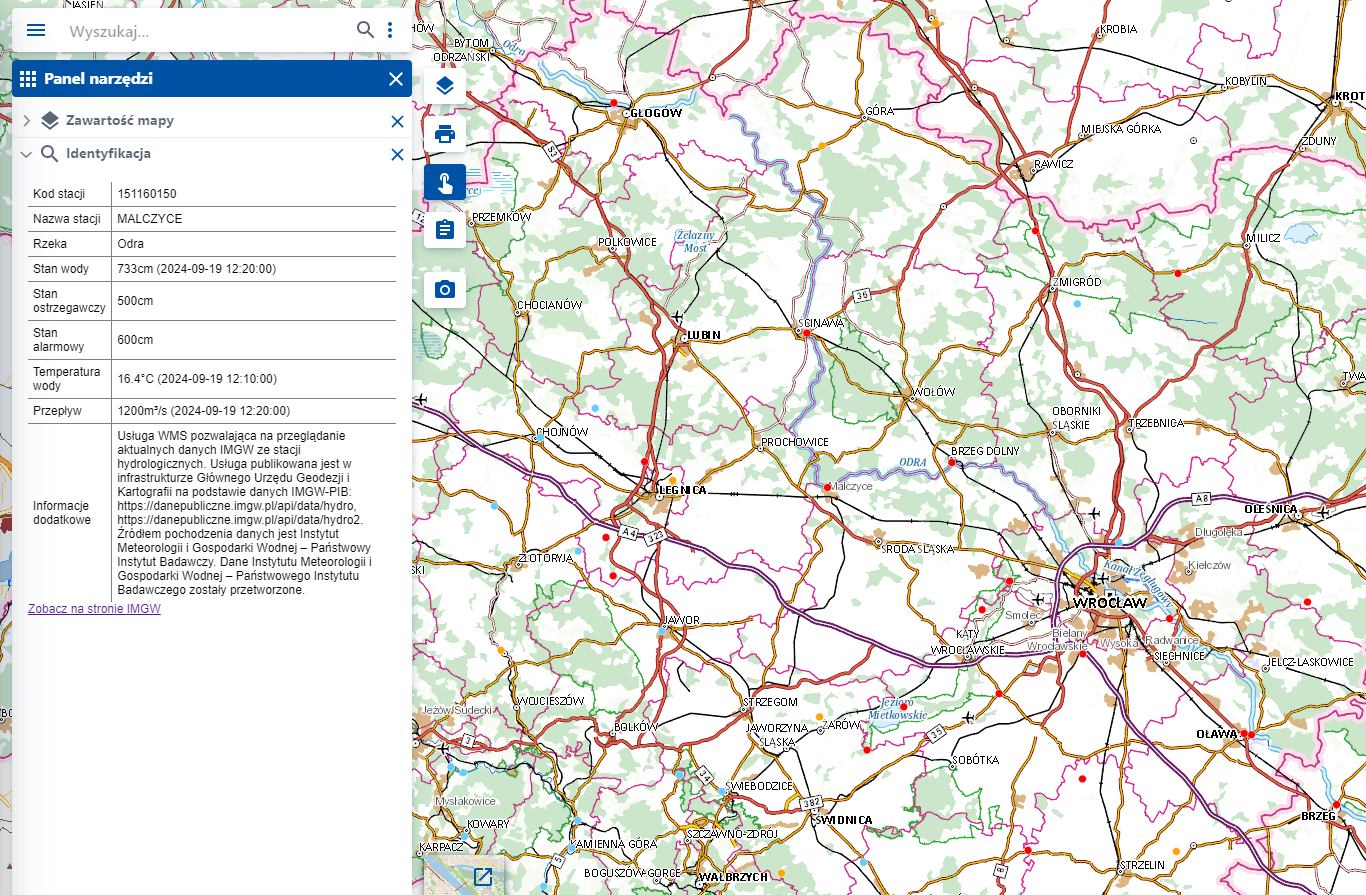The height and width of the screenshot is (895, 1366).
Task: Take a map snapshot with camera icon
Action: point(445,290)
